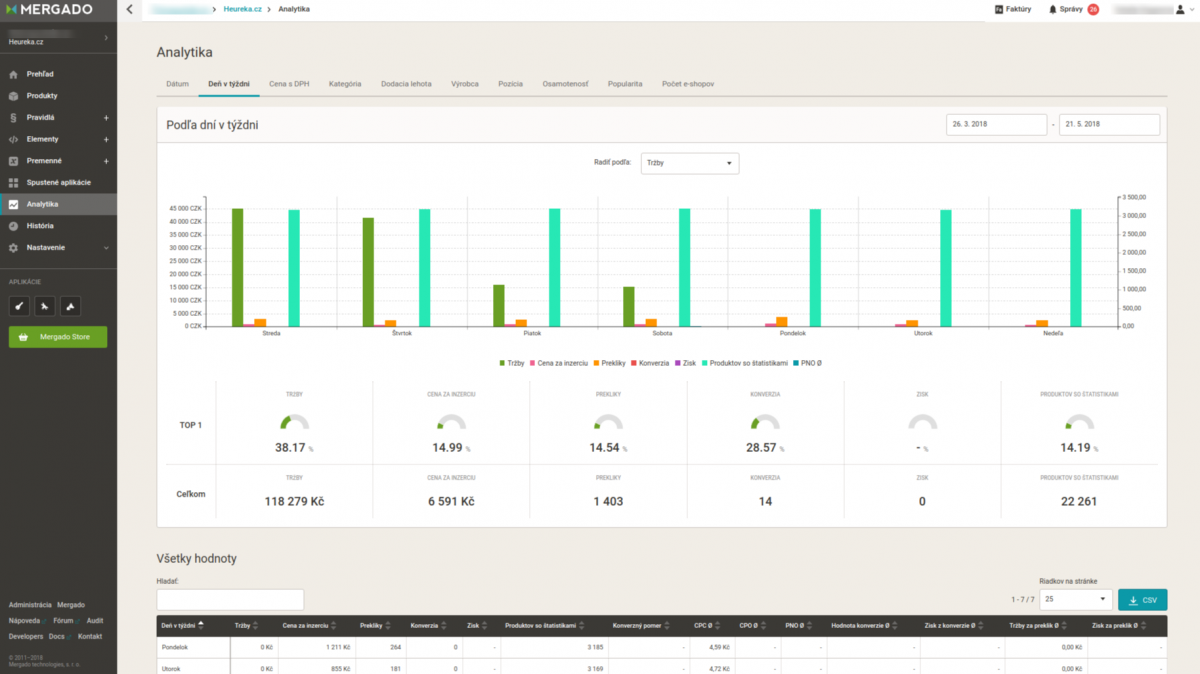Screen dimensions: 1200x674
Task: Toggle Prekliky series in chart legend
Action: point(609,362)
